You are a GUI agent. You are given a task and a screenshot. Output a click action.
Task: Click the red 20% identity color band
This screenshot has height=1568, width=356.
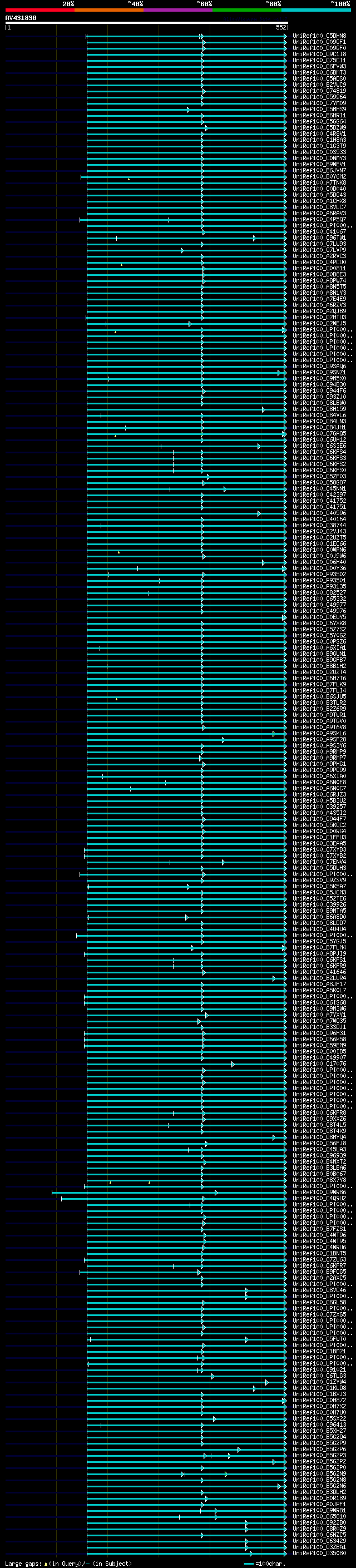39,10
